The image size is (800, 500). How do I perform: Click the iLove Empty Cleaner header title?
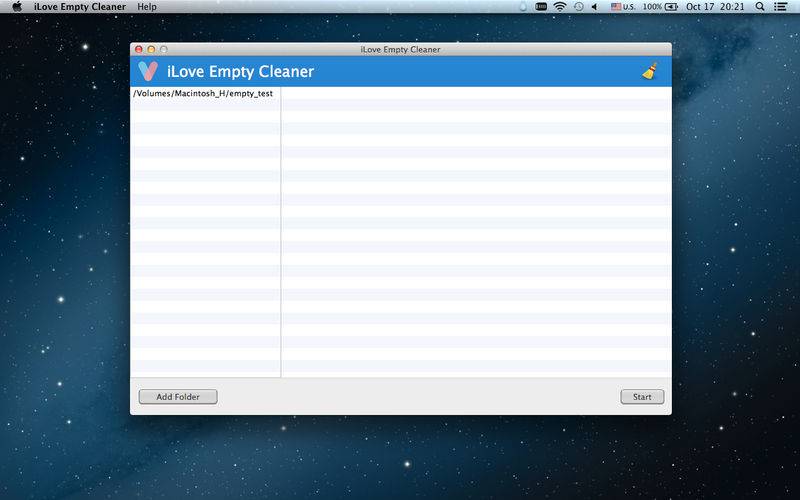pos(240,71)
